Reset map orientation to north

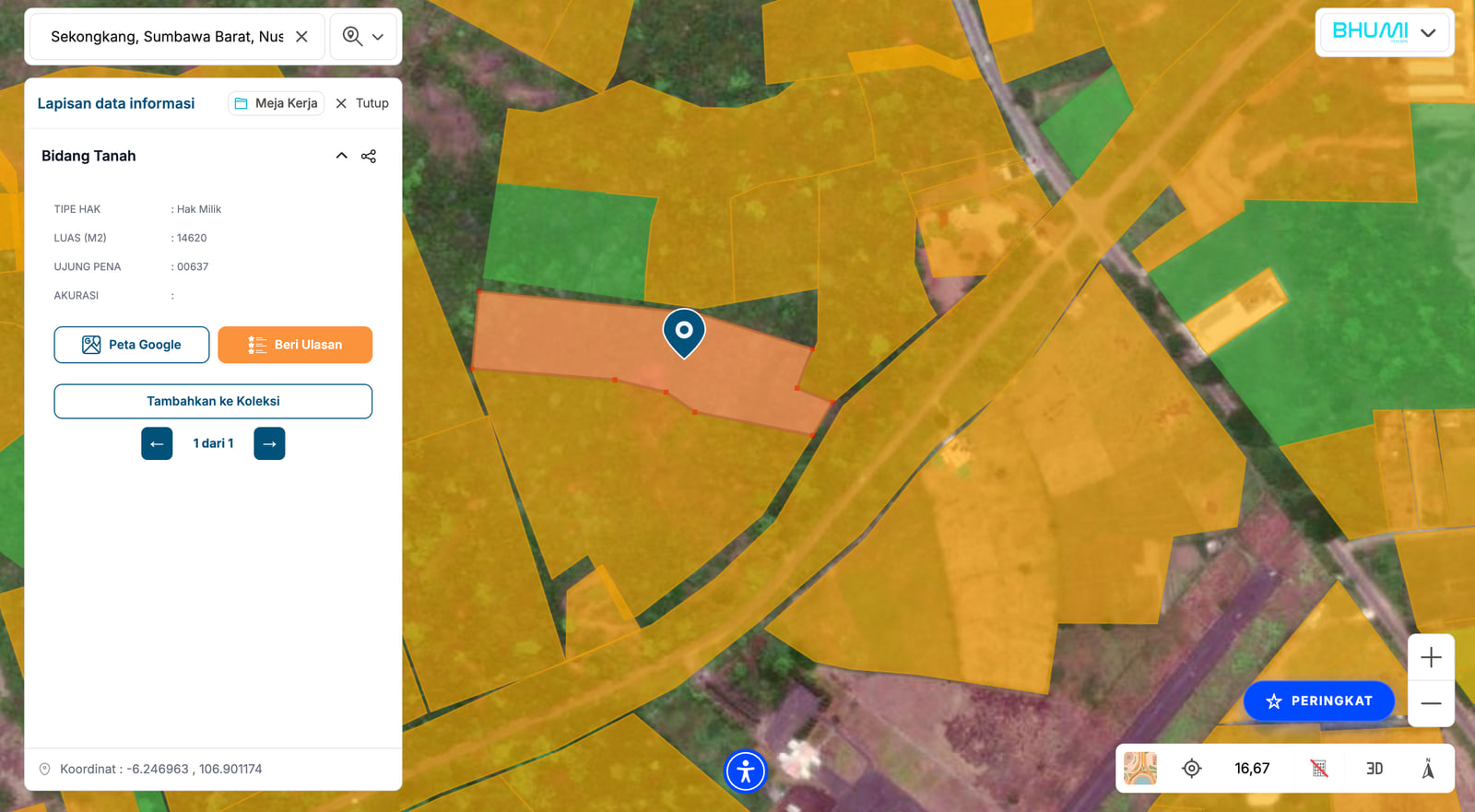(x=1428, y=769)
